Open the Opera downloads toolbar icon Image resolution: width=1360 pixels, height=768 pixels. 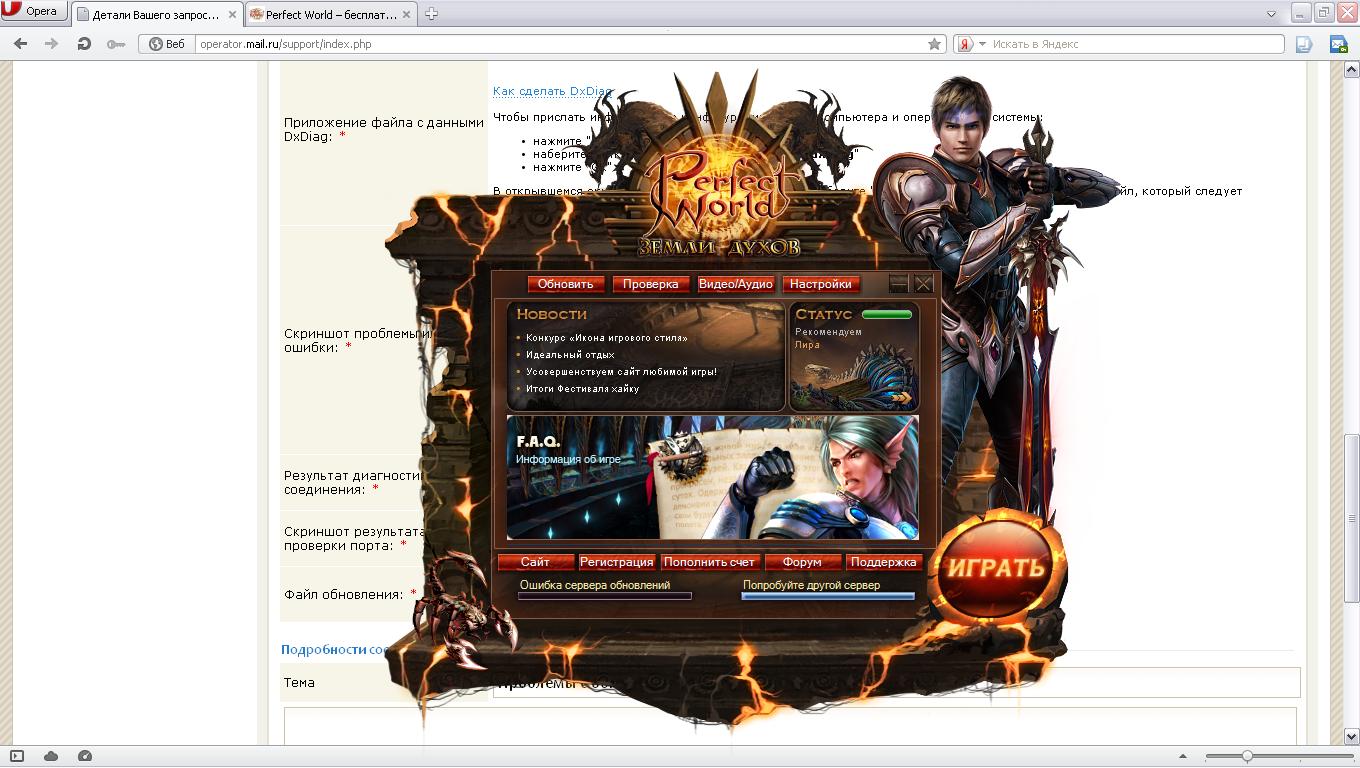[x=1304, y=44]
